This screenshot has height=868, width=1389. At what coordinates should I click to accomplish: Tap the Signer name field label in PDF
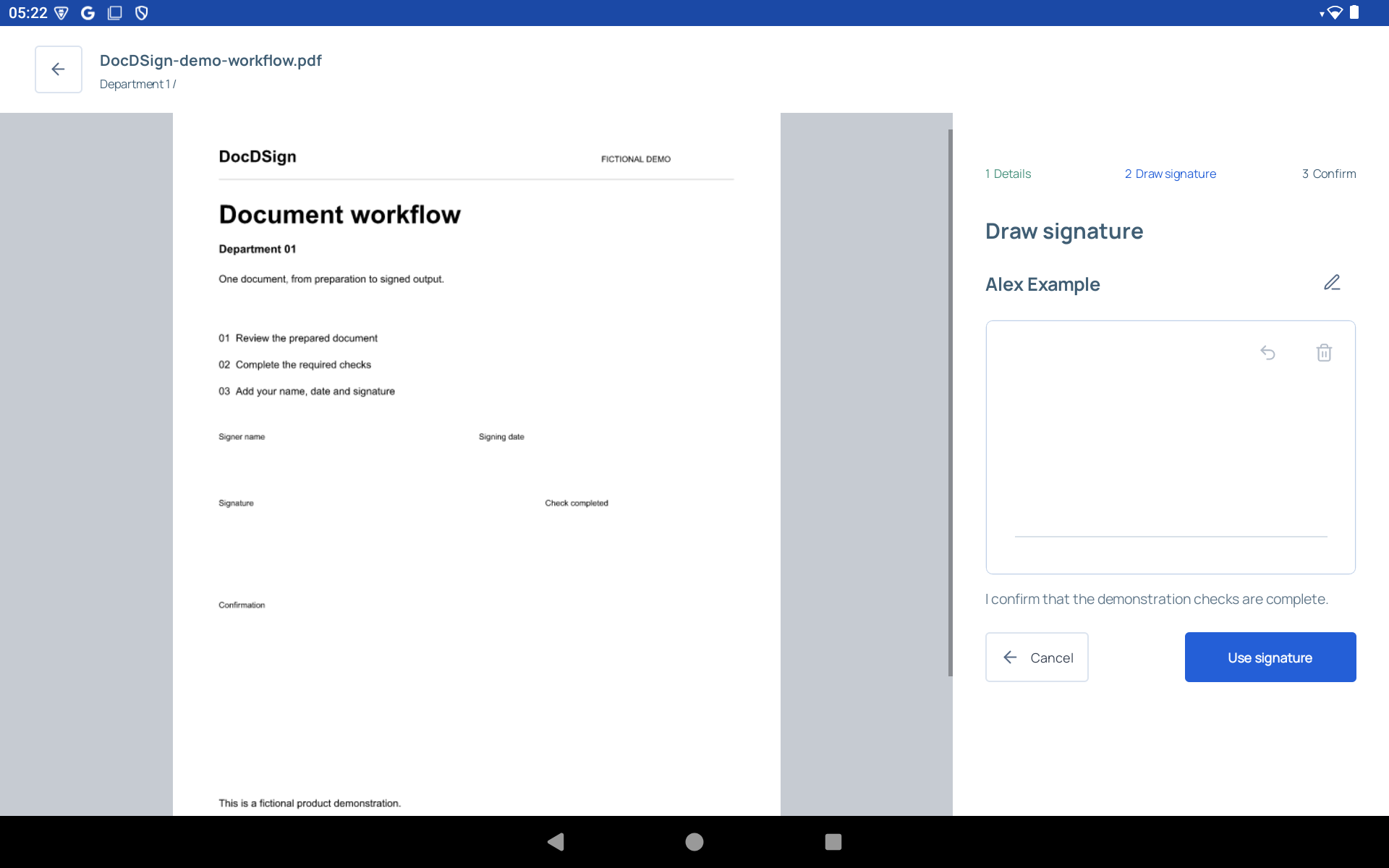[x=242, y=437]
